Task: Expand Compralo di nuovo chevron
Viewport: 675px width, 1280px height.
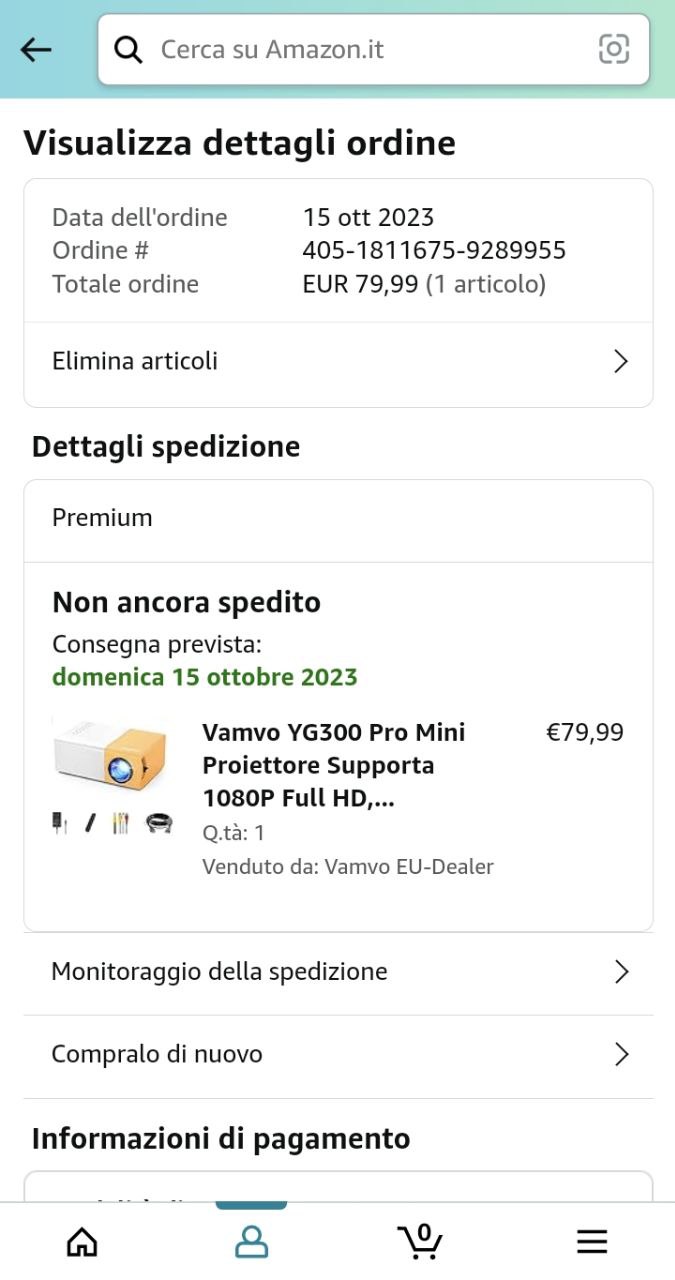Action: click(621, 1054)
